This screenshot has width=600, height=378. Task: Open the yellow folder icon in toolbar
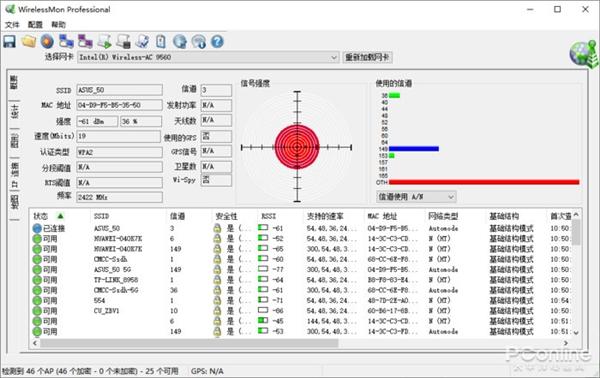click(x=29, y=41)
